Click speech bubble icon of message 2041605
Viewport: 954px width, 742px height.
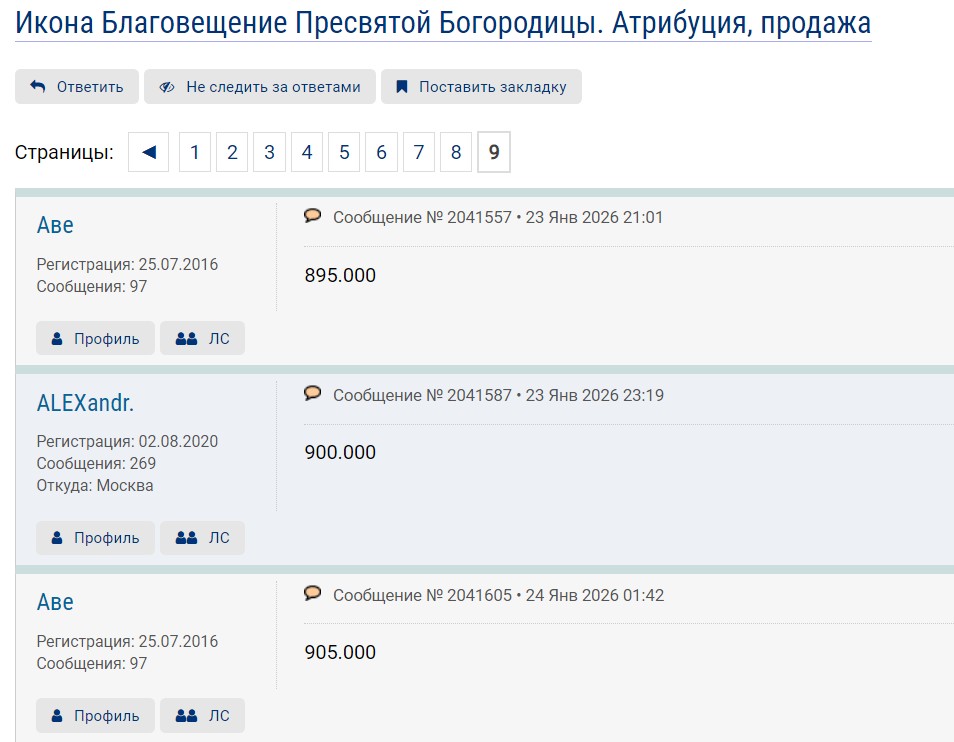pos(313,593)
